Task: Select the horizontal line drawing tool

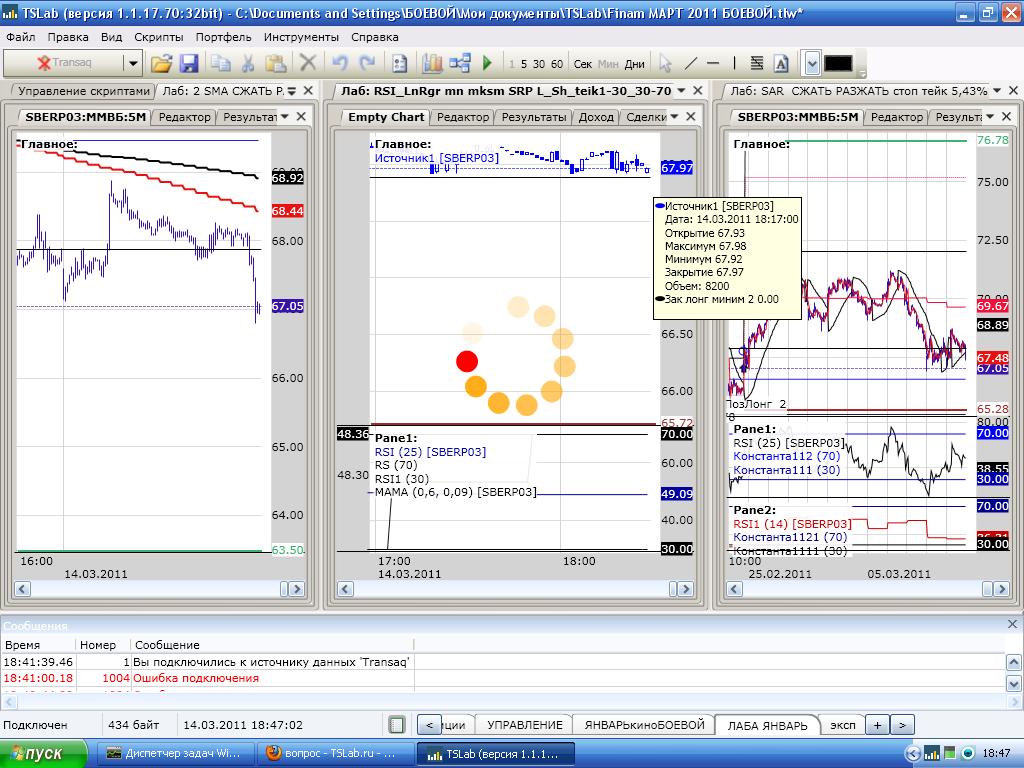Action: click(x=713, y=63)
